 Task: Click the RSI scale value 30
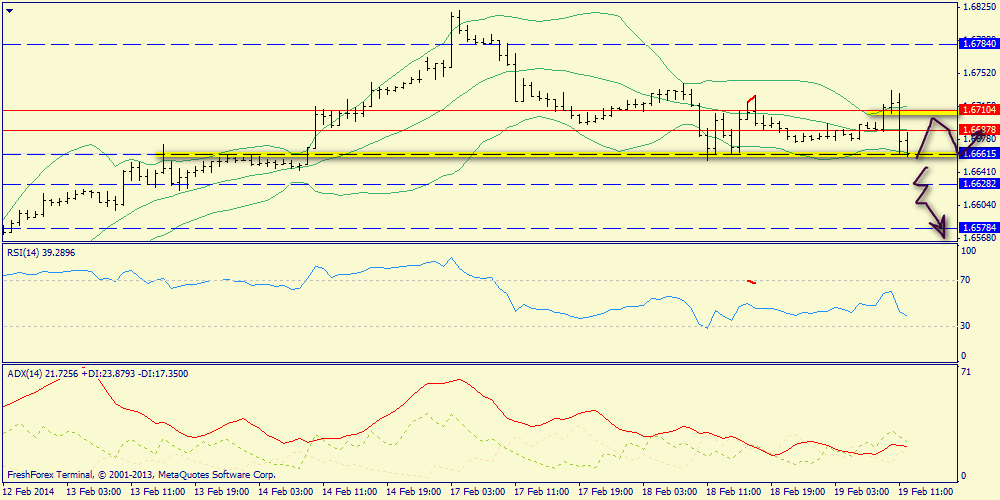967,326
